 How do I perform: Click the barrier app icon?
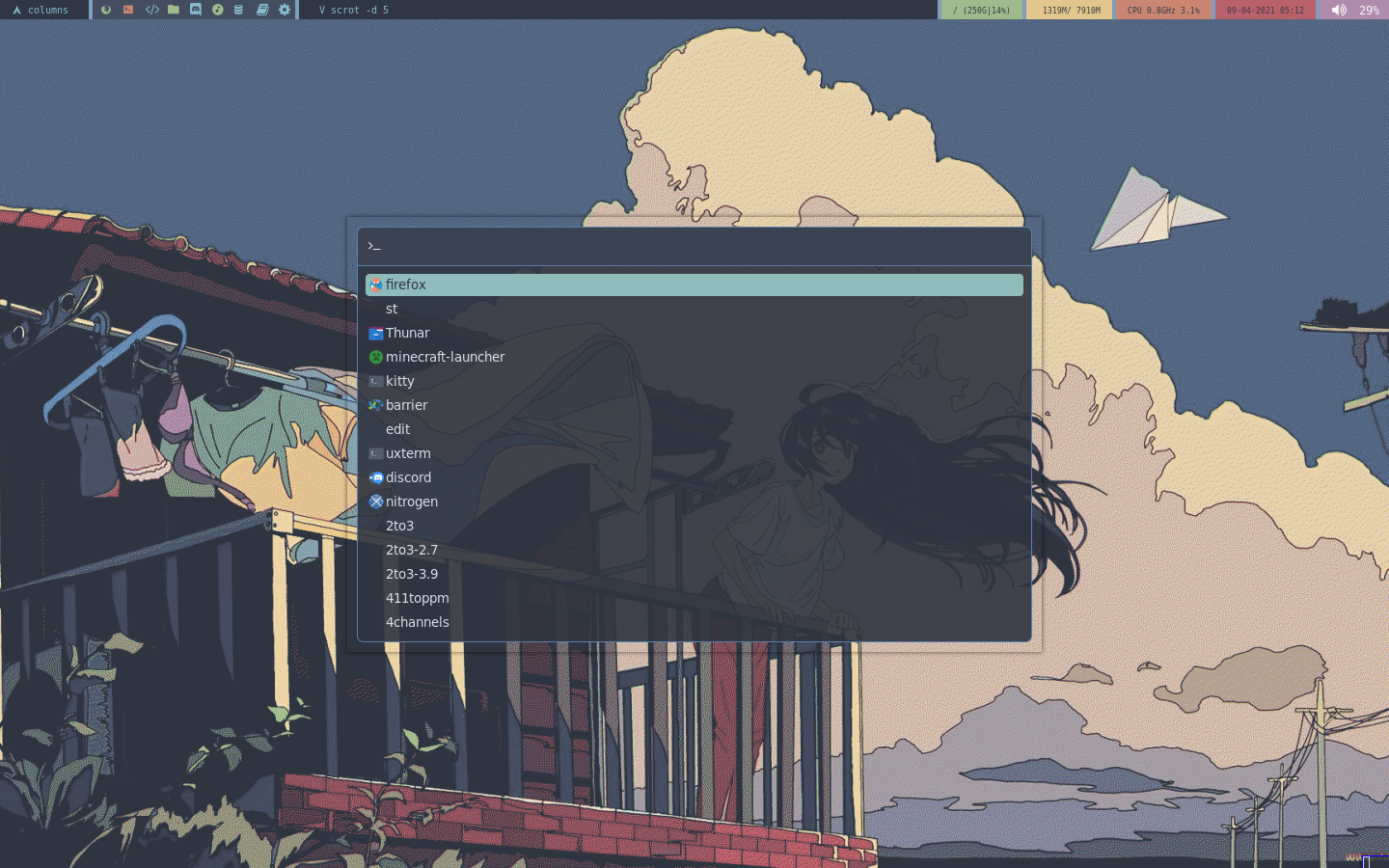pyautogui.click(x=376, y=405)
